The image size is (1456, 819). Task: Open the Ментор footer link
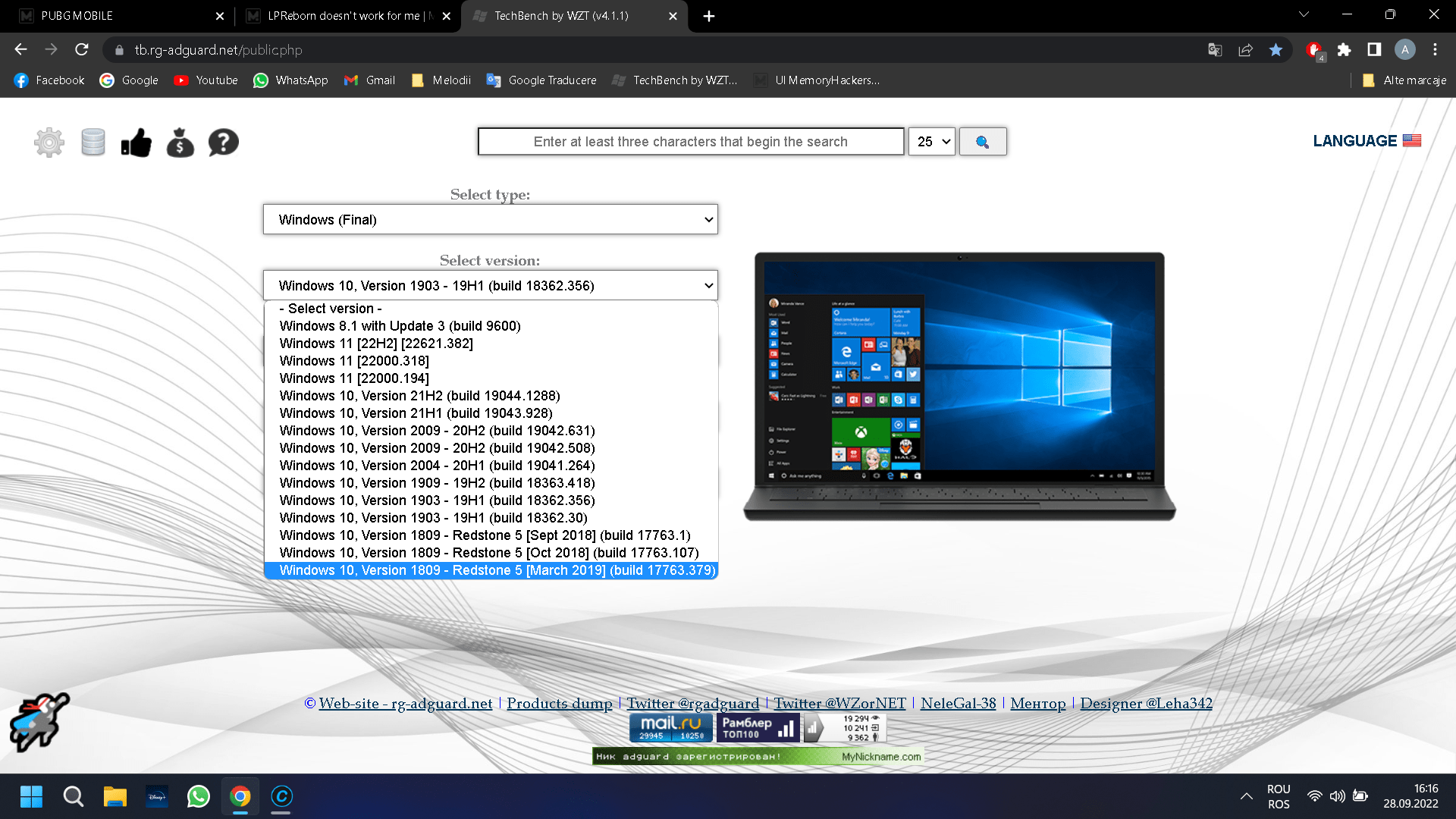(1038, 704)
